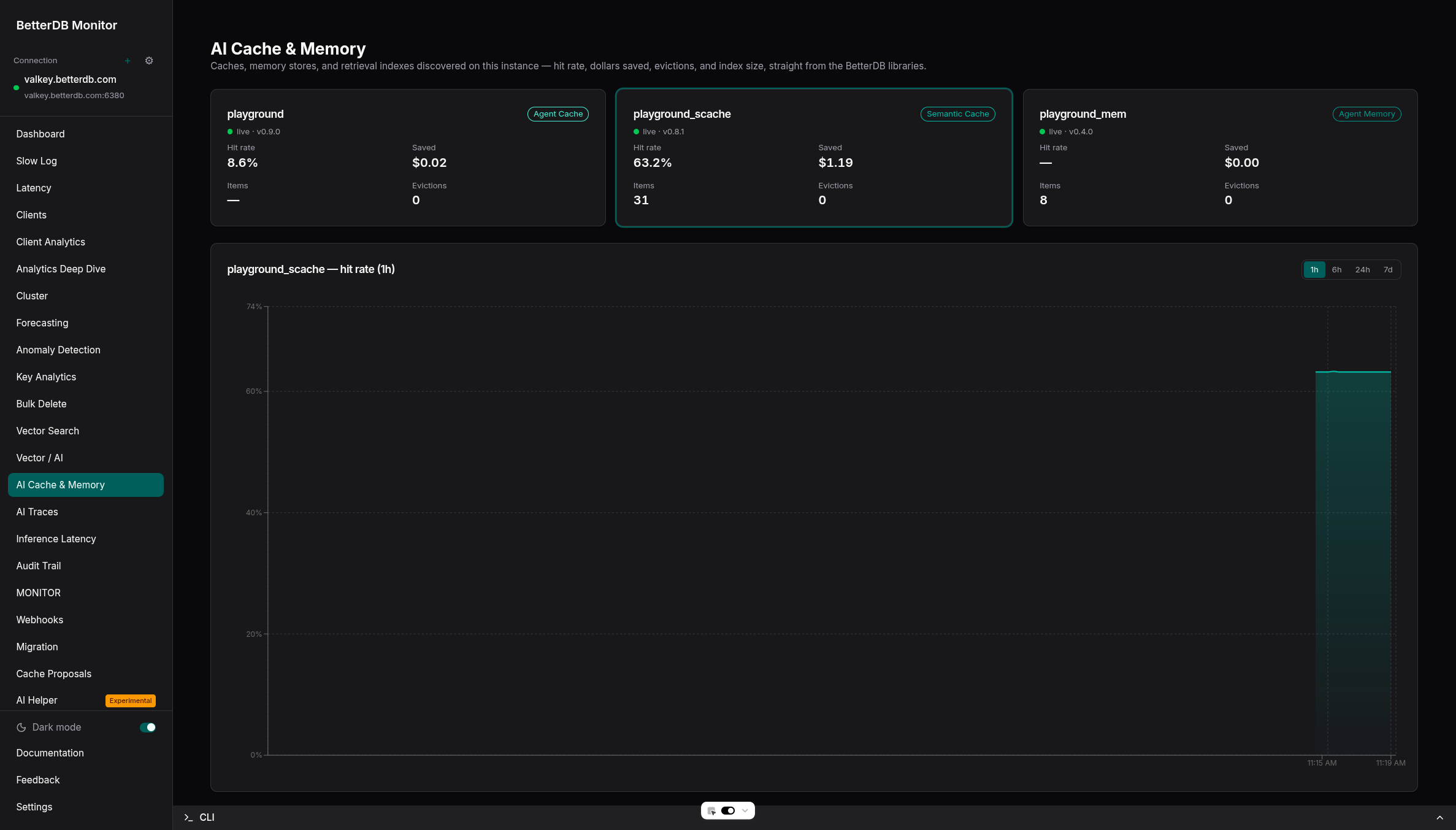The image size is (1456, 830).
Task: Select AI Cache & Memory nav item
Action: pyautogui.click(x=86, y=485)
